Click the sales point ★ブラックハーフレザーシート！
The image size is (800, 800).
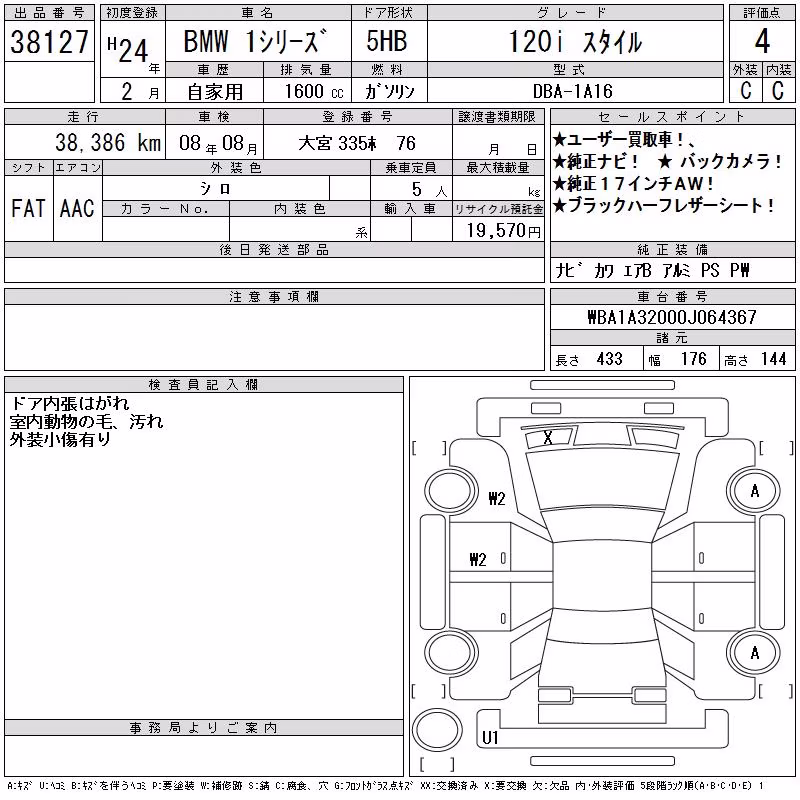(x=663, y=205)
